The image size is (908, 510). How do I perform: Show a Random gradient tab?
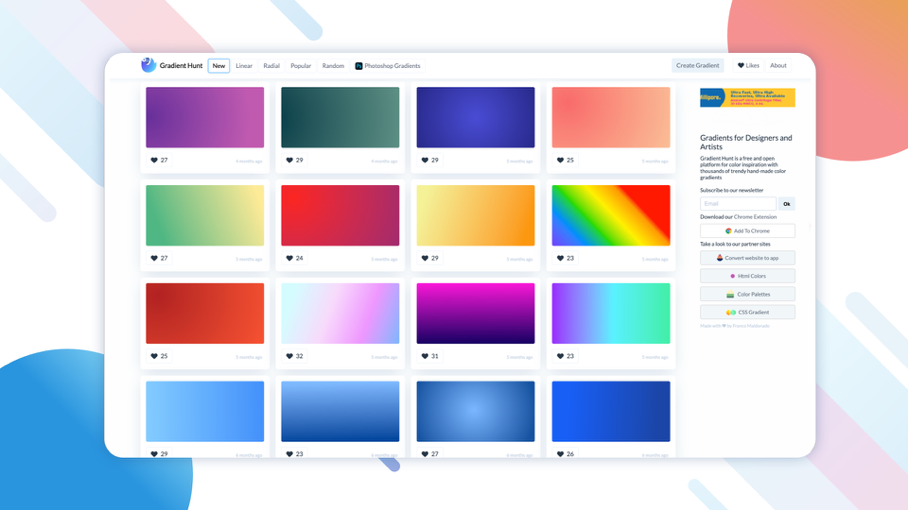pos(333,66)
